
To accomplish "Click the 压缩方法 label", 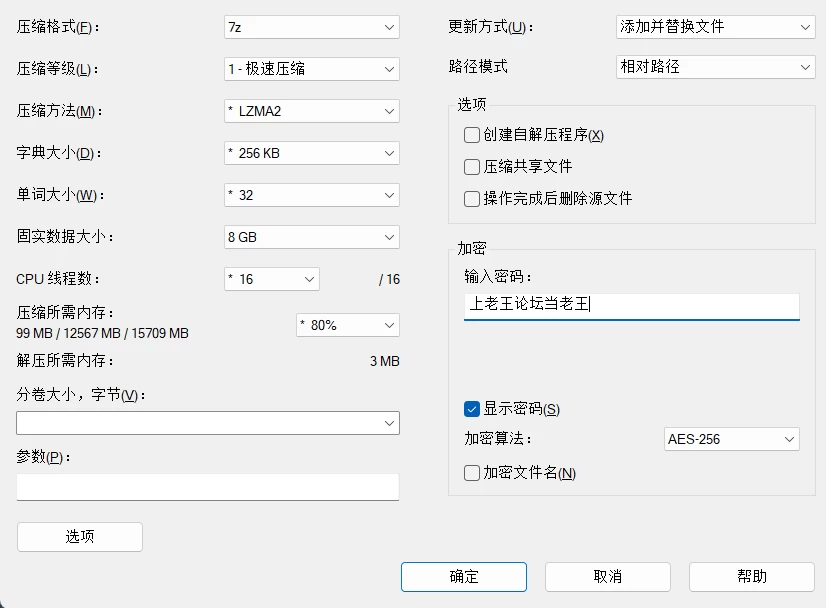I will pyautogui.click(x=60, y=111).
